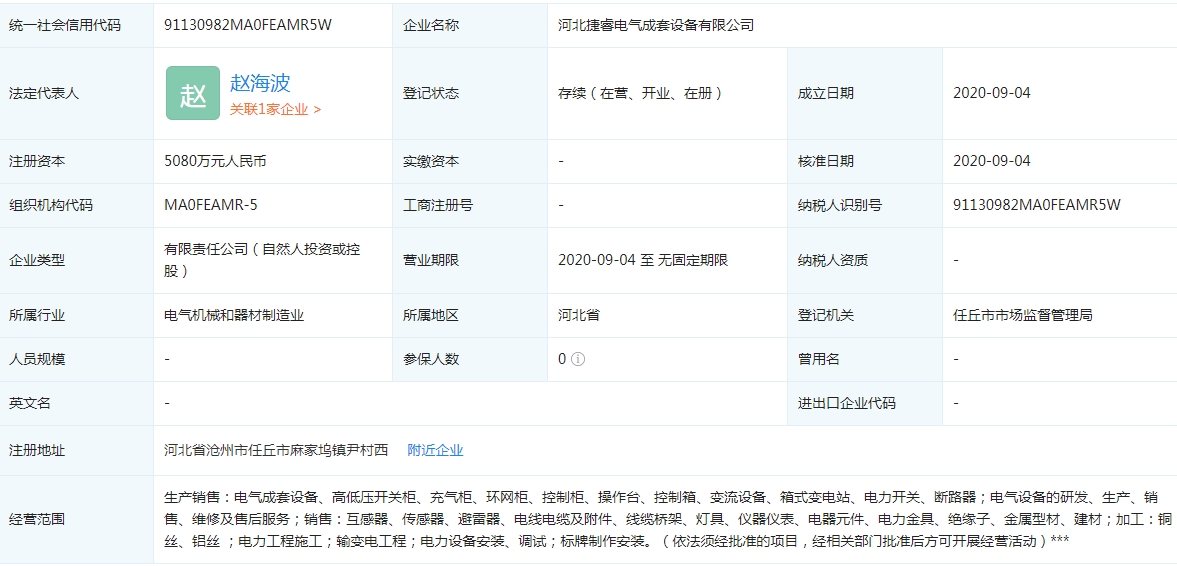This screenshot has height=566, width=1177.
Task: Click registration authority 任丘市市场监督管理局
Action: pyautogui.click(x=1022, y=315)
